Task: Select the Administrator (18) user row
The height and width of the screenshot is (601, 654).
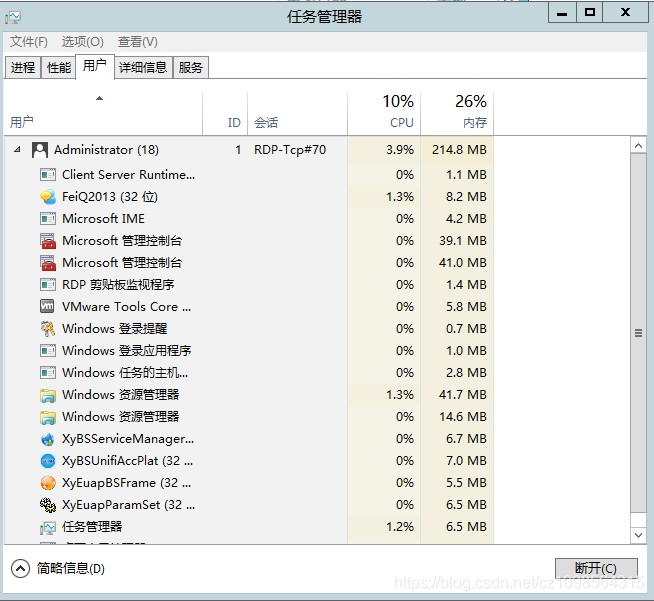Action: [x=249, y=150]
